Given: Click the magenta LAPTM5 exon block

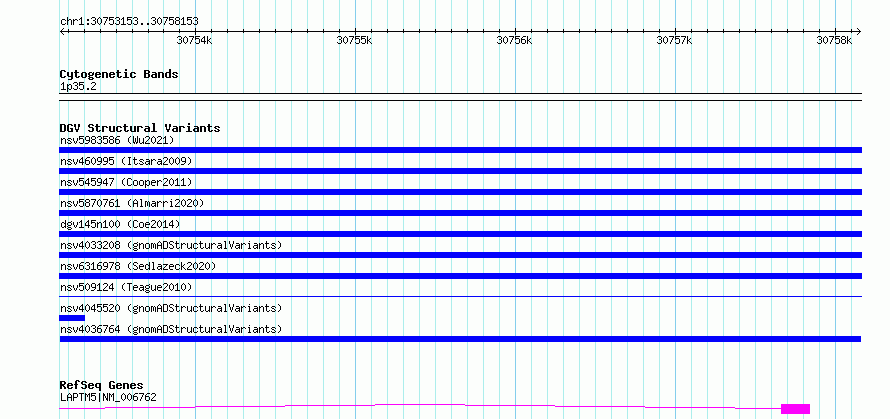Looking at the screenshot, I should tap(795, 409).
